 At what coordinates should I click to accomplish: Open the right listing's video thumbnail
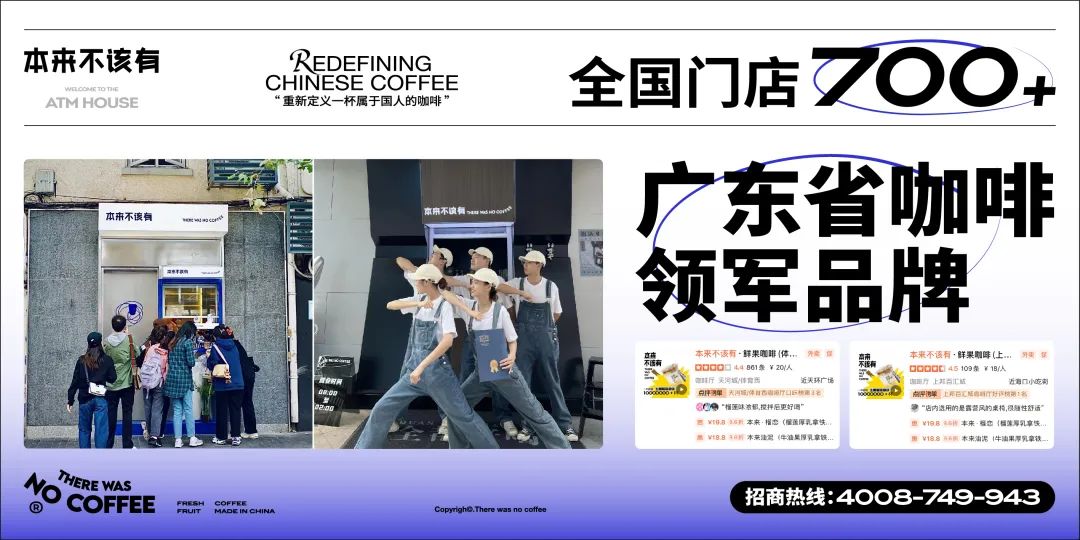881,376
